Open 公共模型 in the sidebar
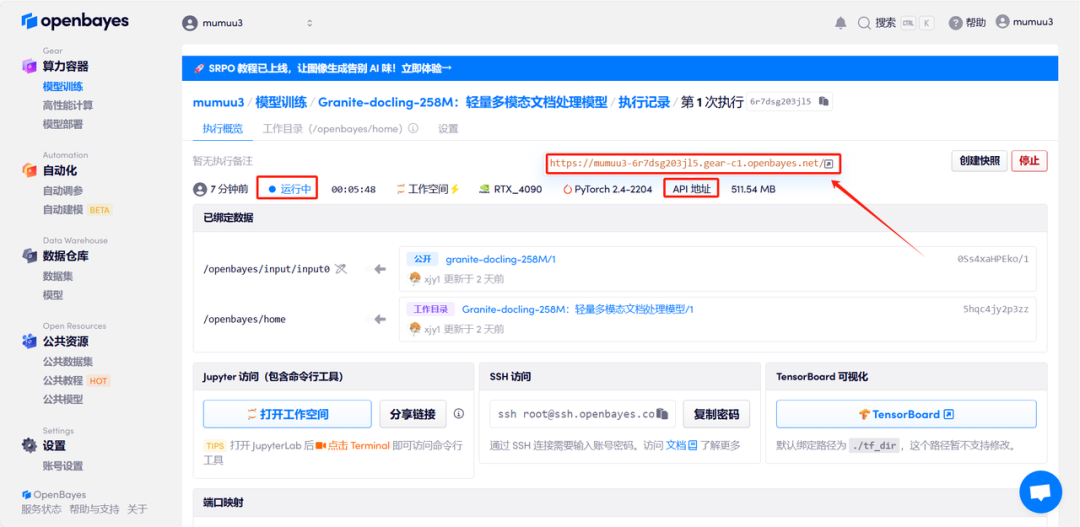 [x=63, y=399]
